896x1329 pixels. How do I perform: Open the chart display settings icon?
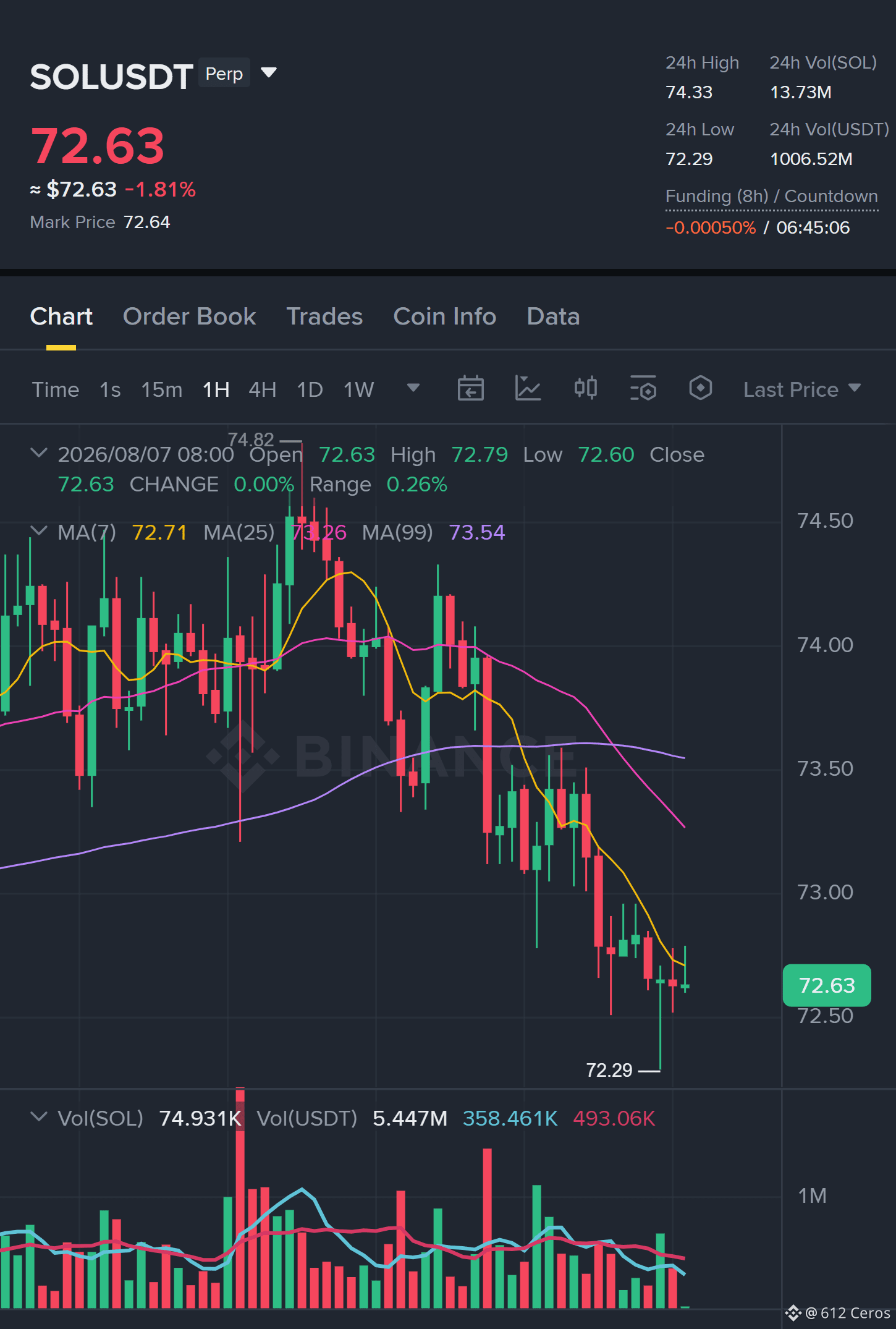pos(643,388)
